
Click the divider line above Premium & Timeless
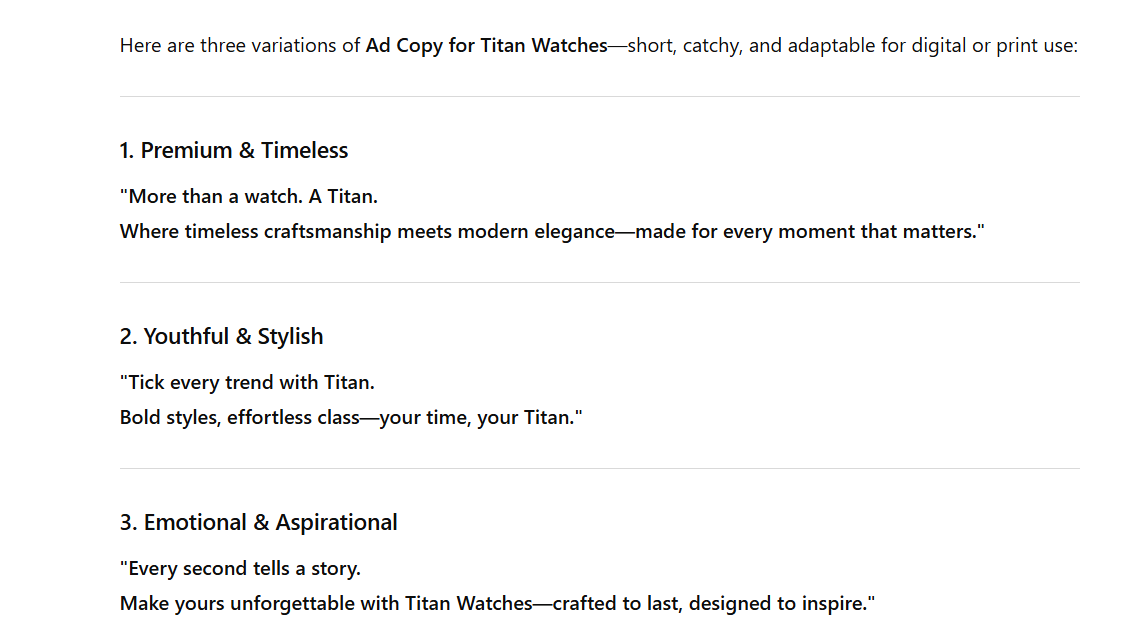[x=600, y=97]
